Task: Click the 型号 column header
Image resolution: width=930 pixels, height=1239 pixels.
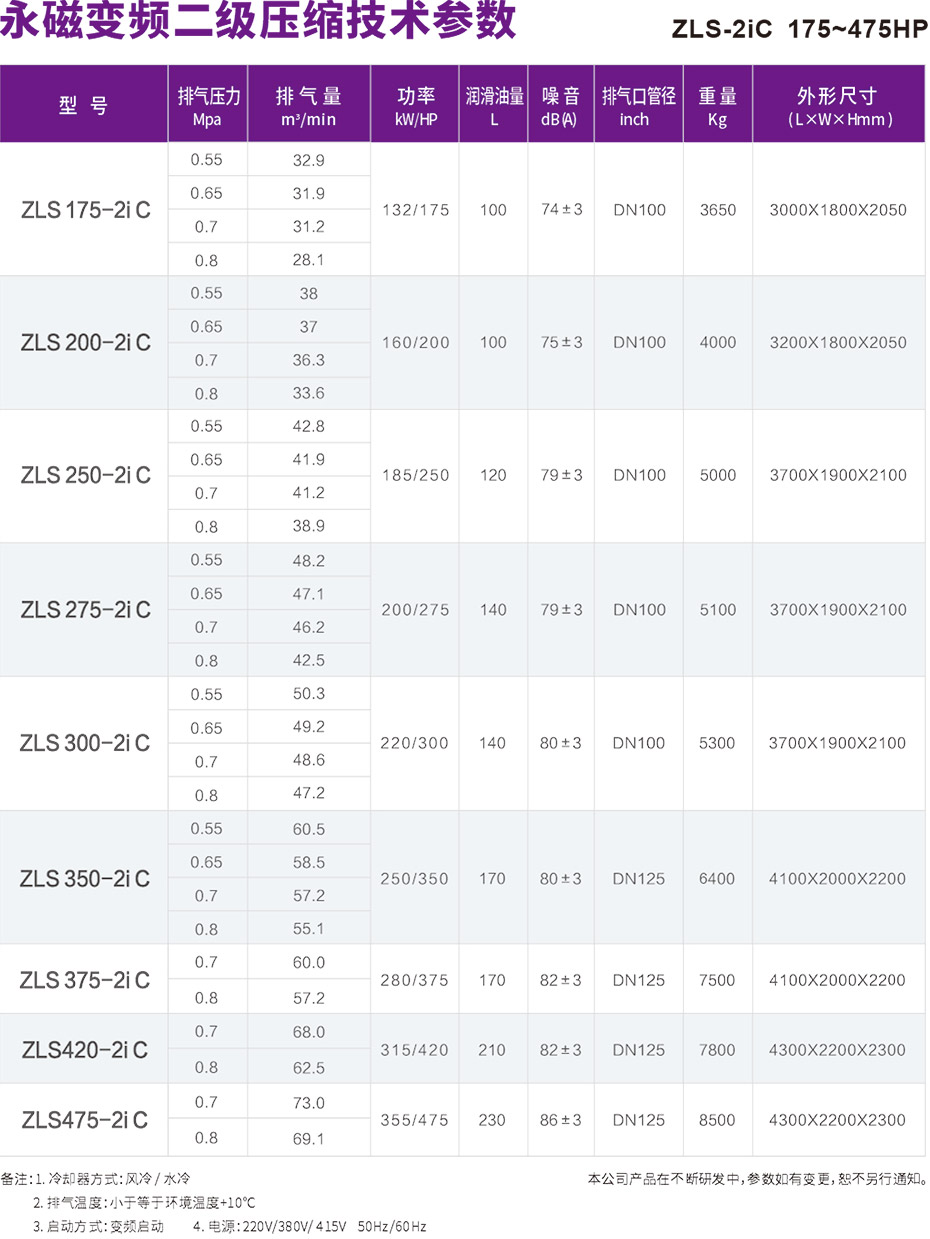Action: point(84,106)
